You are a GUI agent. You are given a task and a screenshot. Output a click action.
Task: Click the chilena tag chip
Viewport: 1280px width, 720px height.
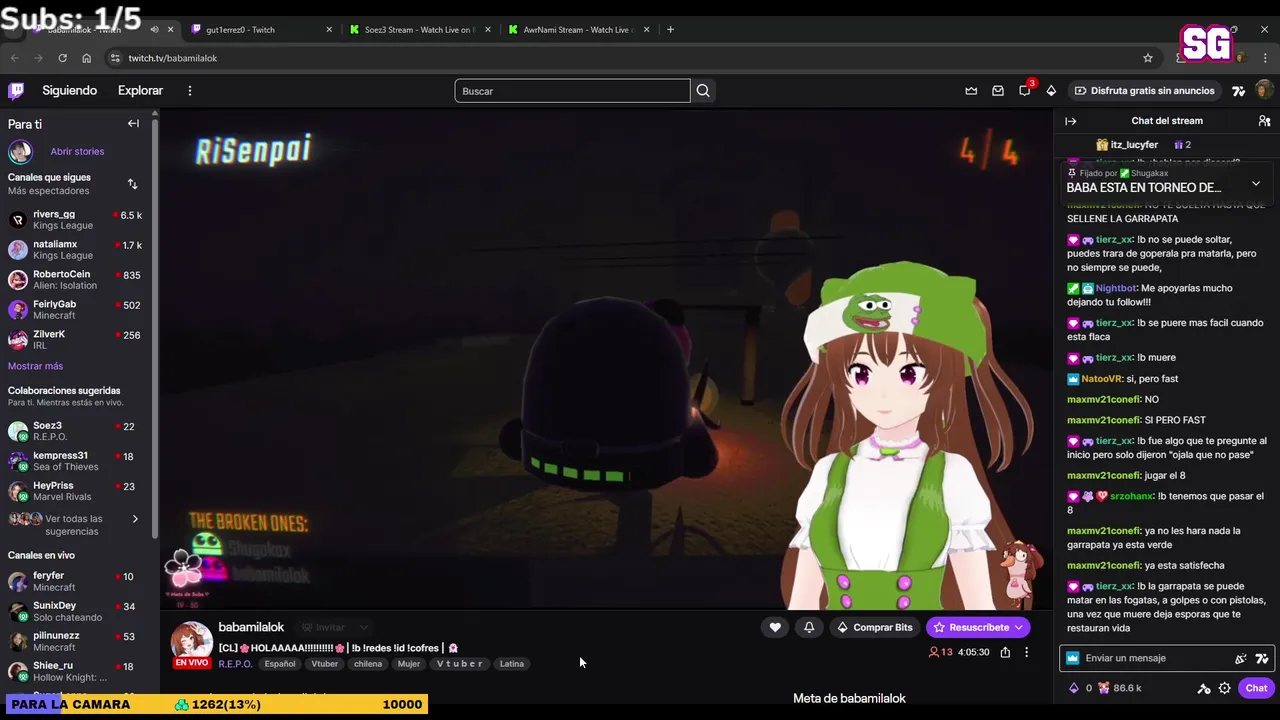[x=368, y=664]
